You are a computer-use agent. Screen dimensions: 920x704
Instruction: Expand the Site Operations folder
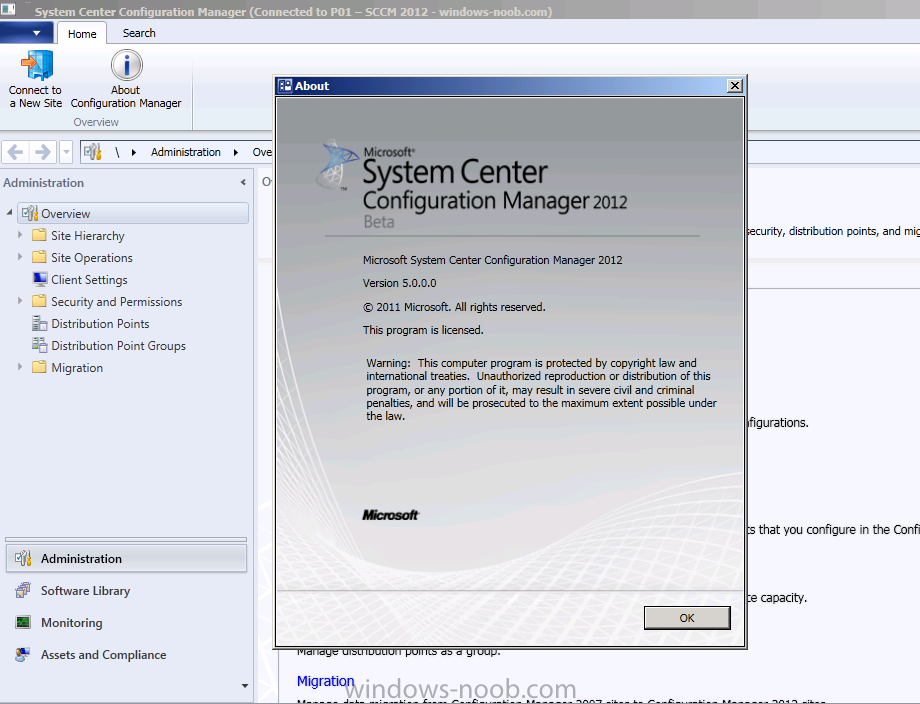coord(20,257)
